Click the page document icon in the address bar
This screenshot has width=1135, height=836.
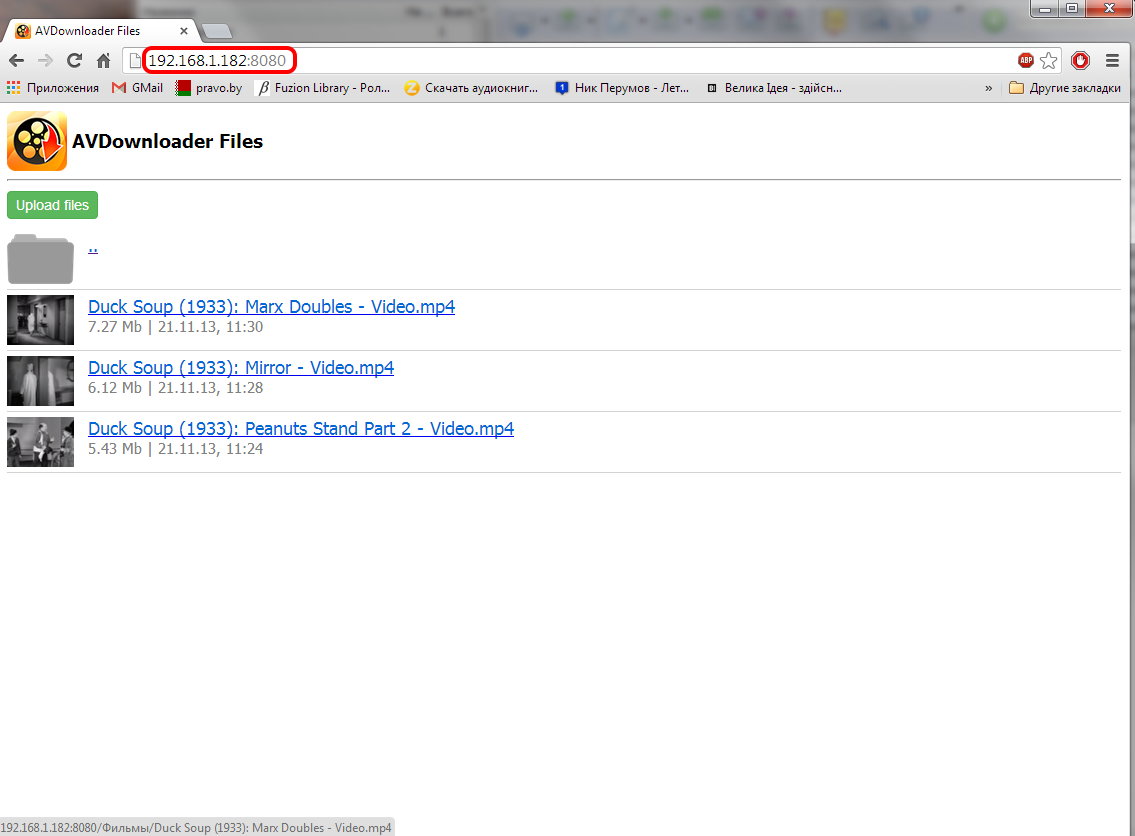click(x=135, y=61)
